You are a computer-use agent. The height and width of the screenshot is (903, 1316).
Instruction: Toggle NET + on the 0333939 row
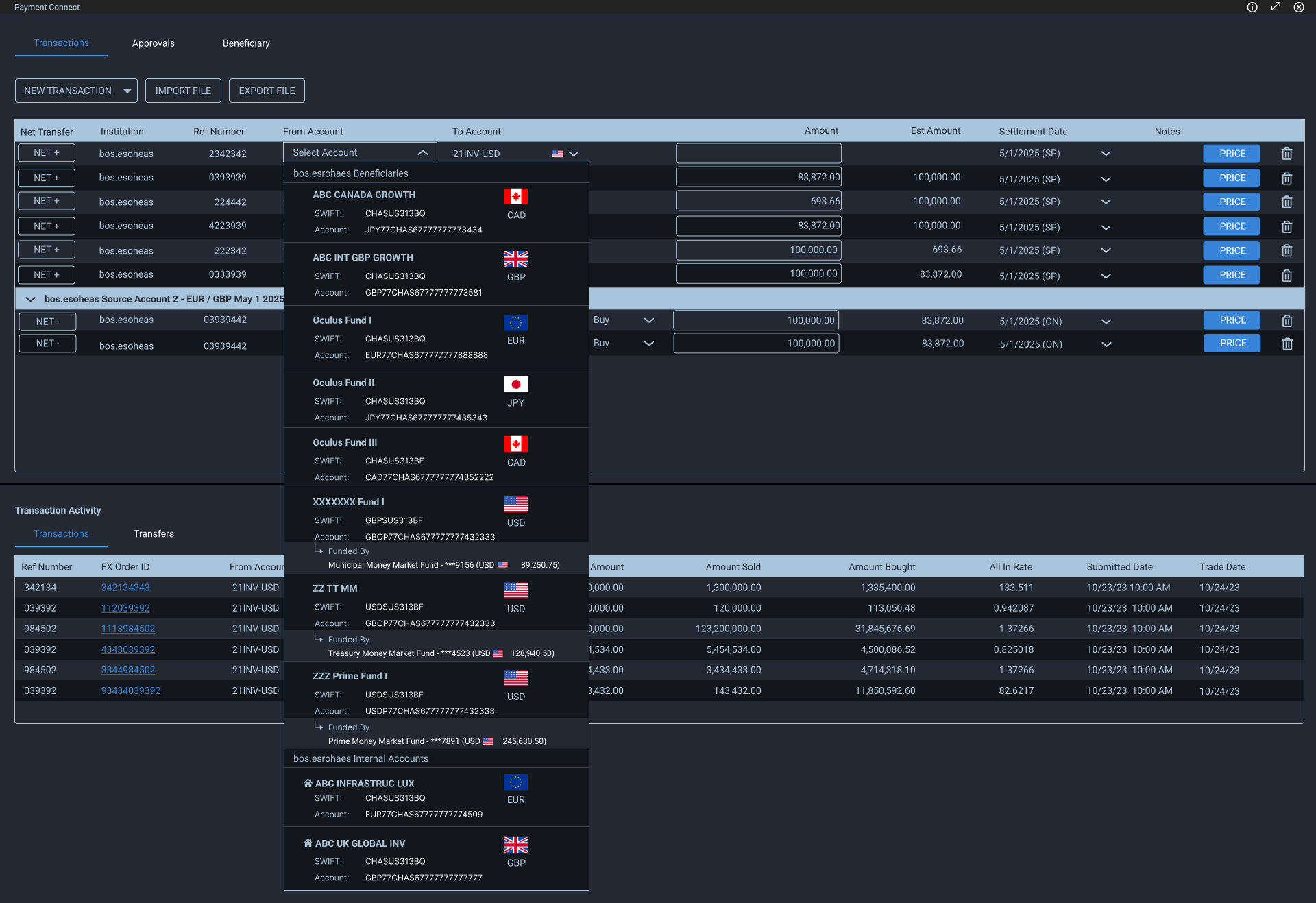point(46,274)
